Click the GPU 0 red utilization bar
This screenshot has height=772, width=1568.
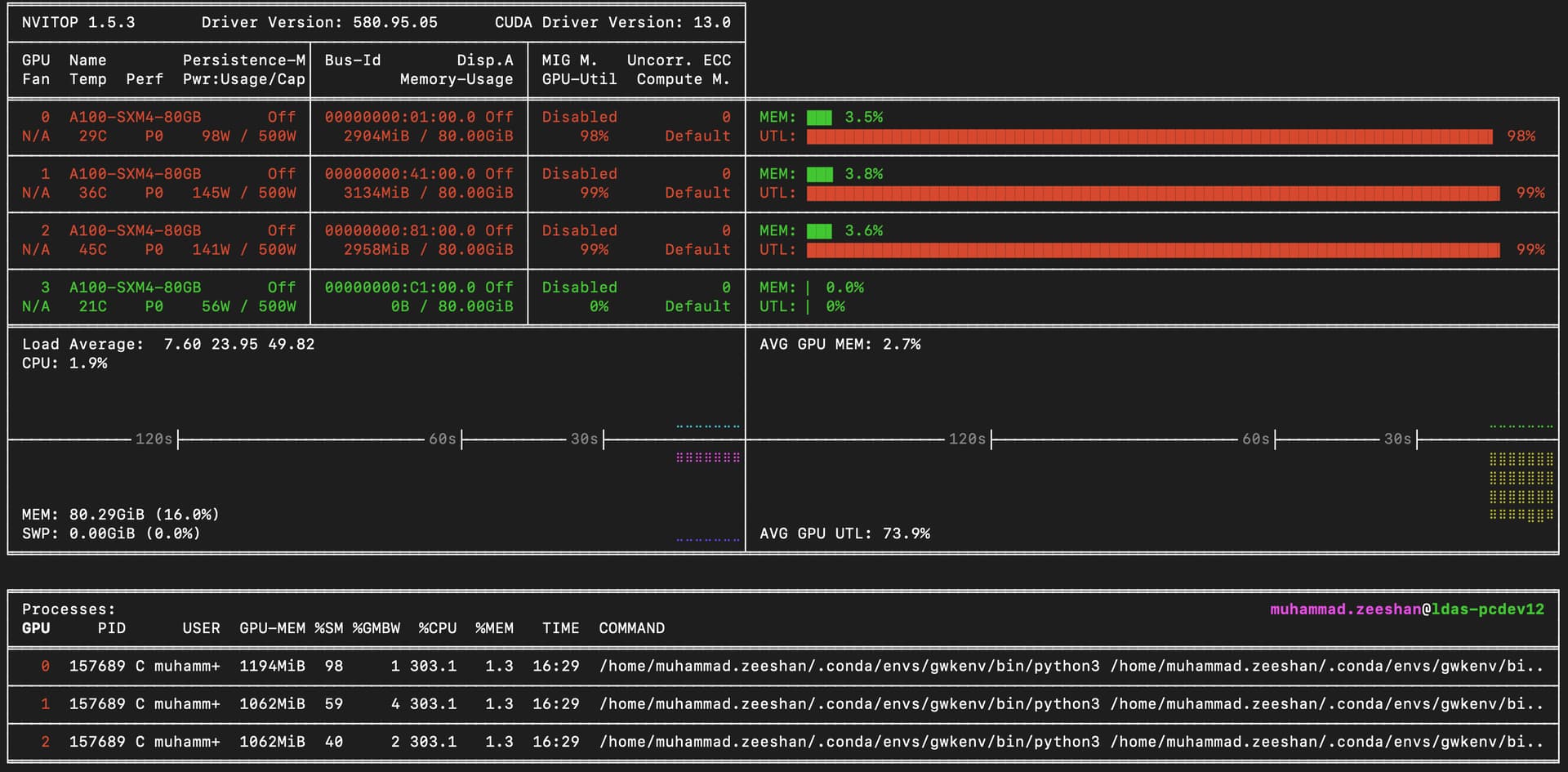click(1148, 136)
